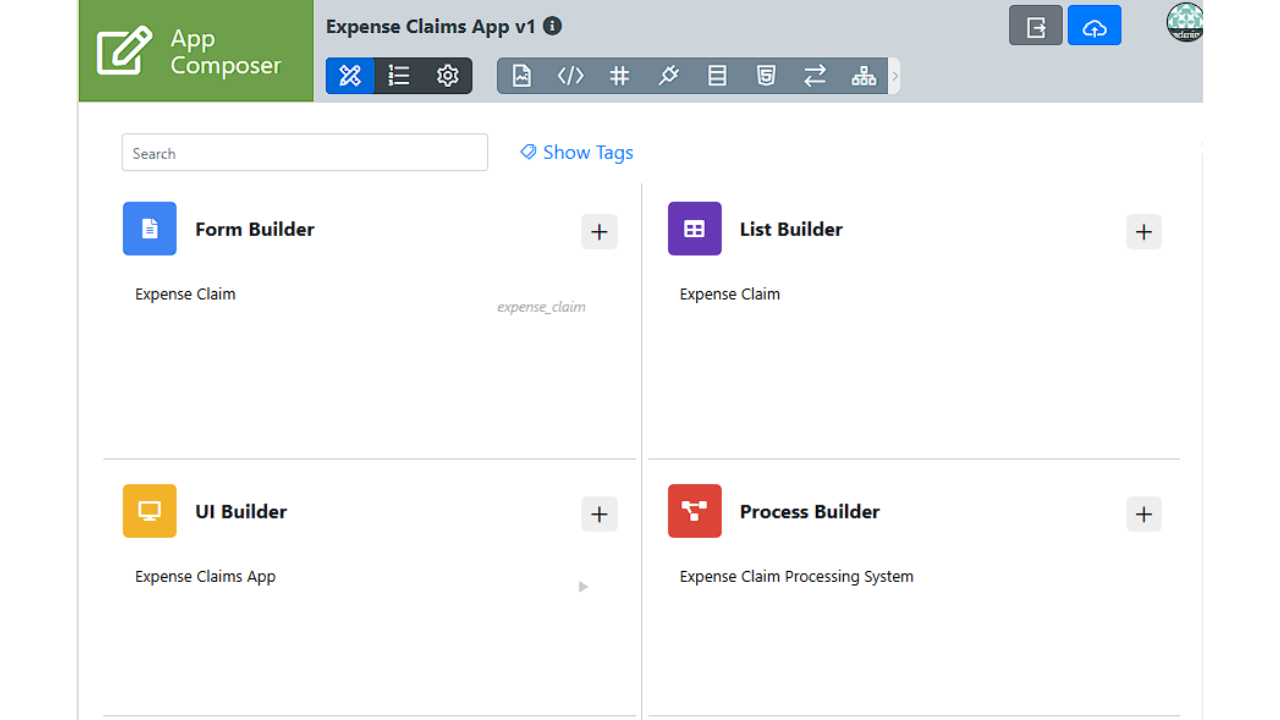Click the hash symbol toolbar icon
Viewport: 1280px width, 720px height.
(619, 76)
